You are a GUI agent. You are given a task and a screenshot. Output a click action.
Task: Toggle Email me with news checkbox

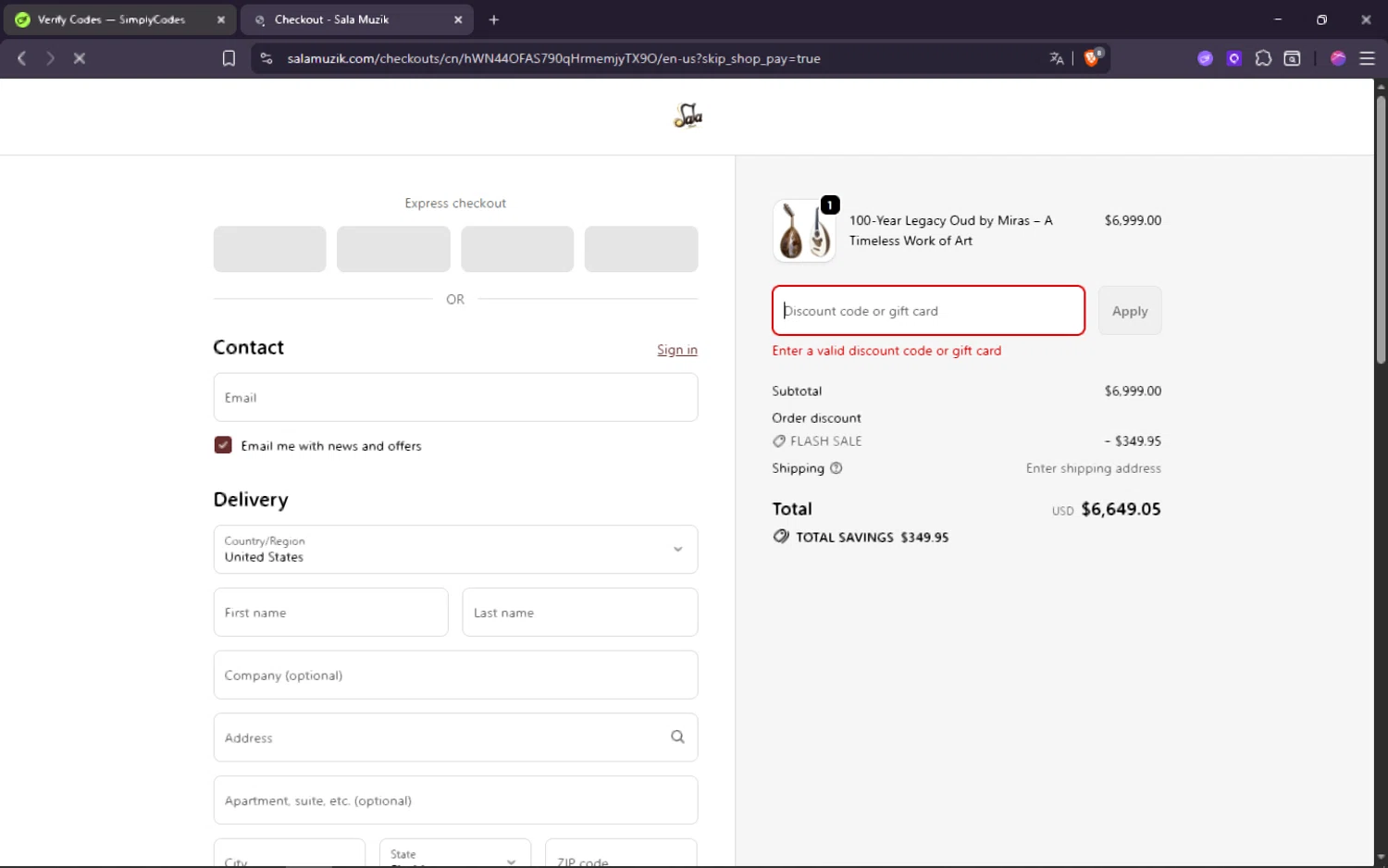click(x=223, y=445)
